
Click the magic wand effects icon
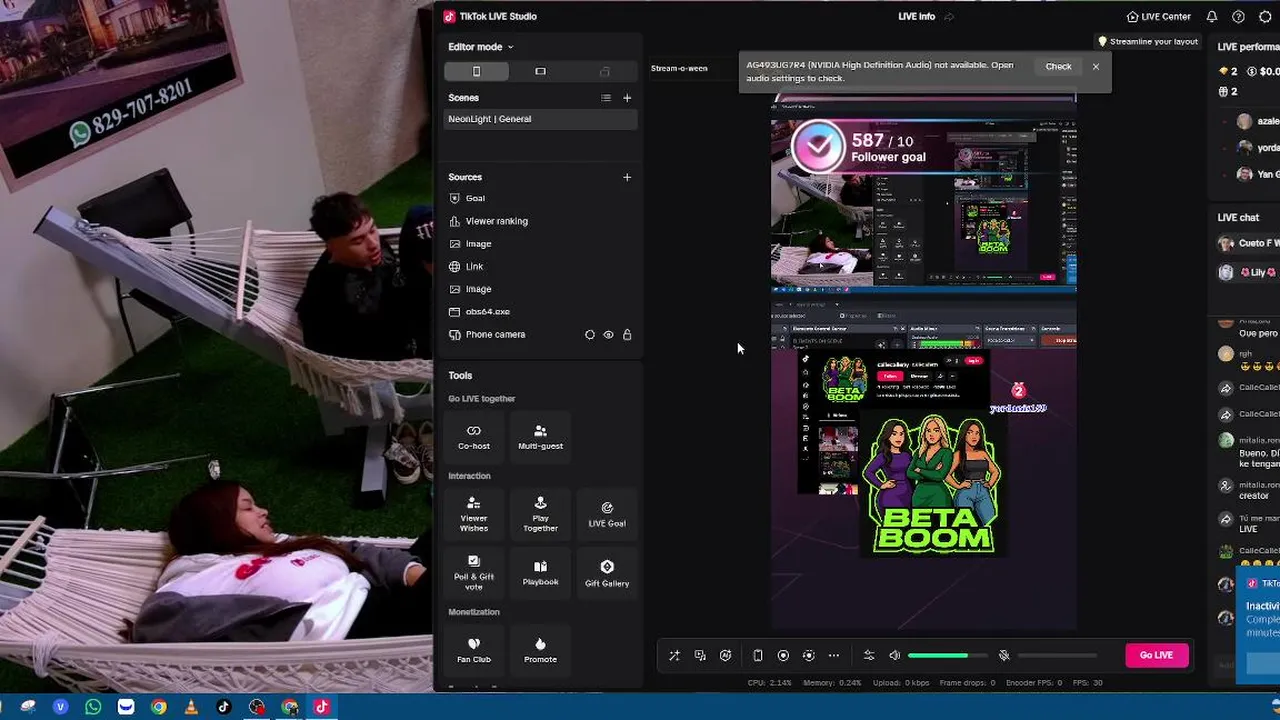click(x=674, y=656)
